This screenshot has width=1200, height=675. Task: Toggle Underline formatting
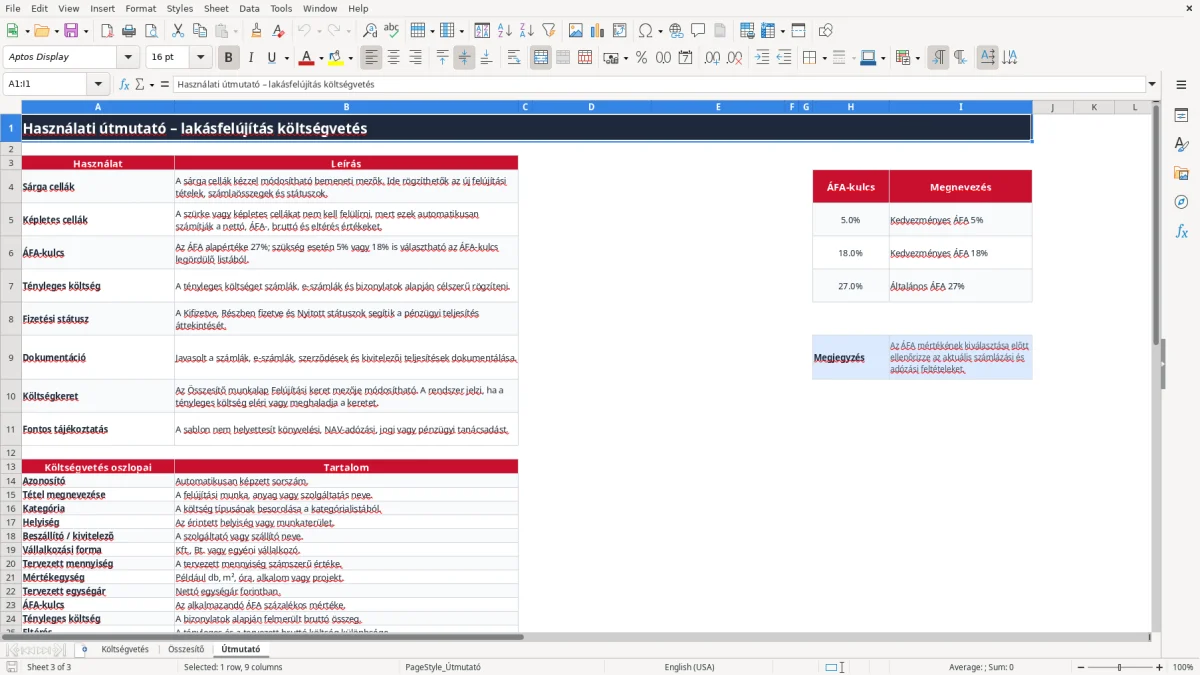tap(271, 58)
